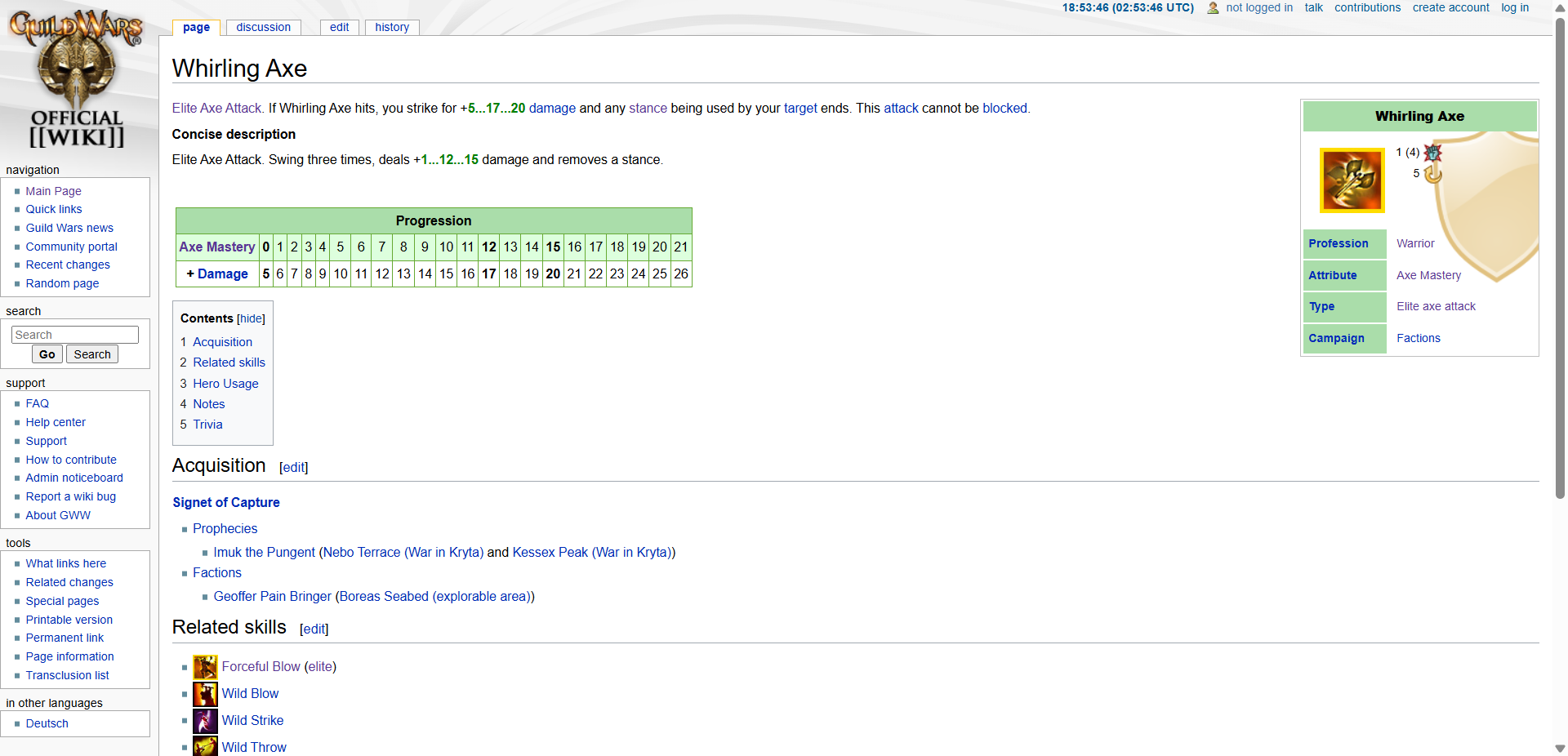Hide the Contents table

click(x=251, y=319)
